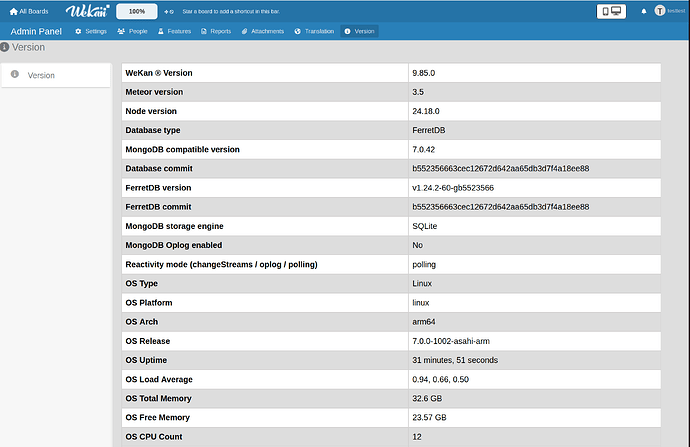Click WeKan version value 9.85.0
Screen dimensions: 690x447
pyautogui.click(x=424, y=73)
